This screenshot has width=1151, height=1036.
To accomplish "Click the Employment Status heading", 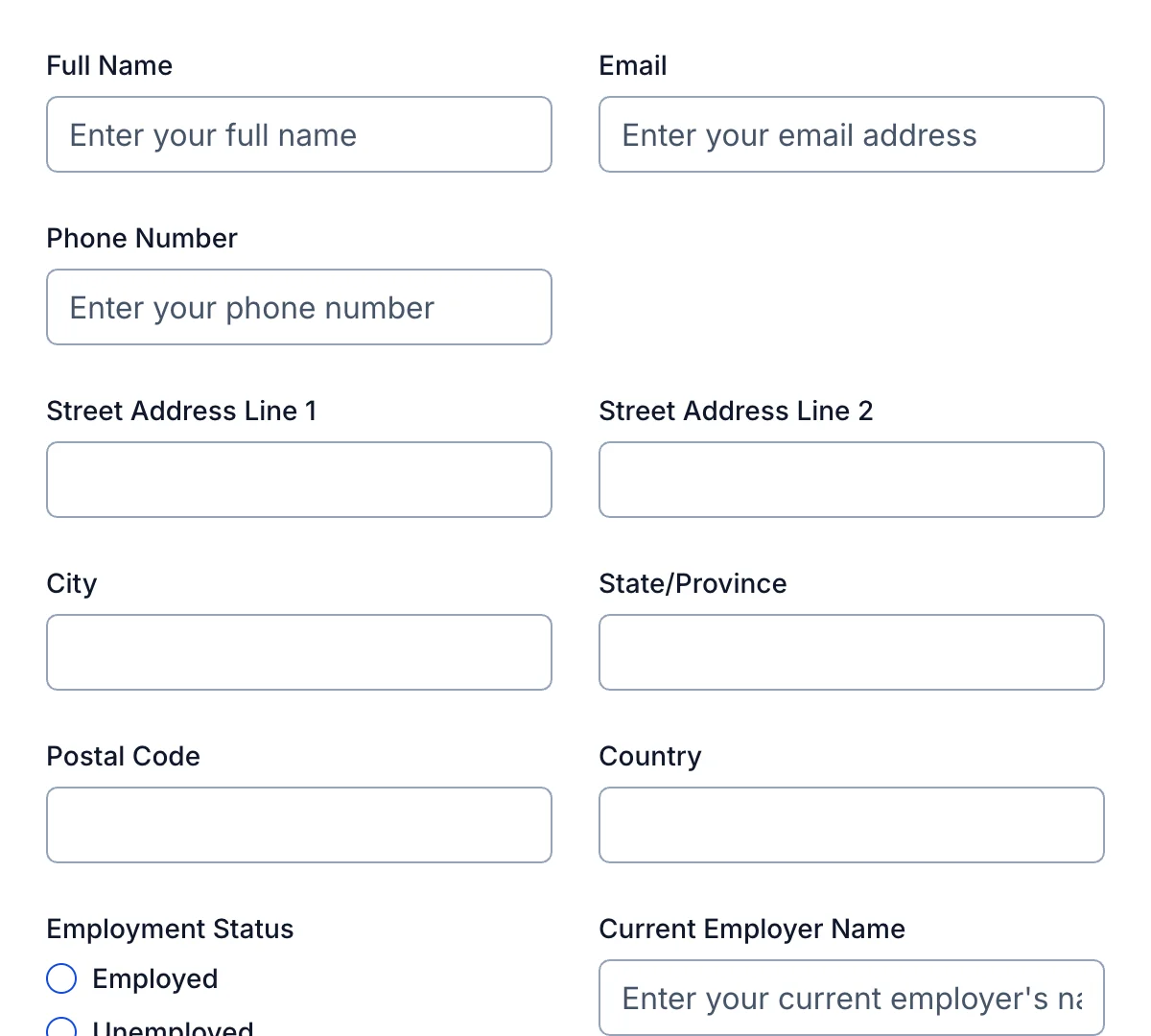I will [x=170, y=929].
